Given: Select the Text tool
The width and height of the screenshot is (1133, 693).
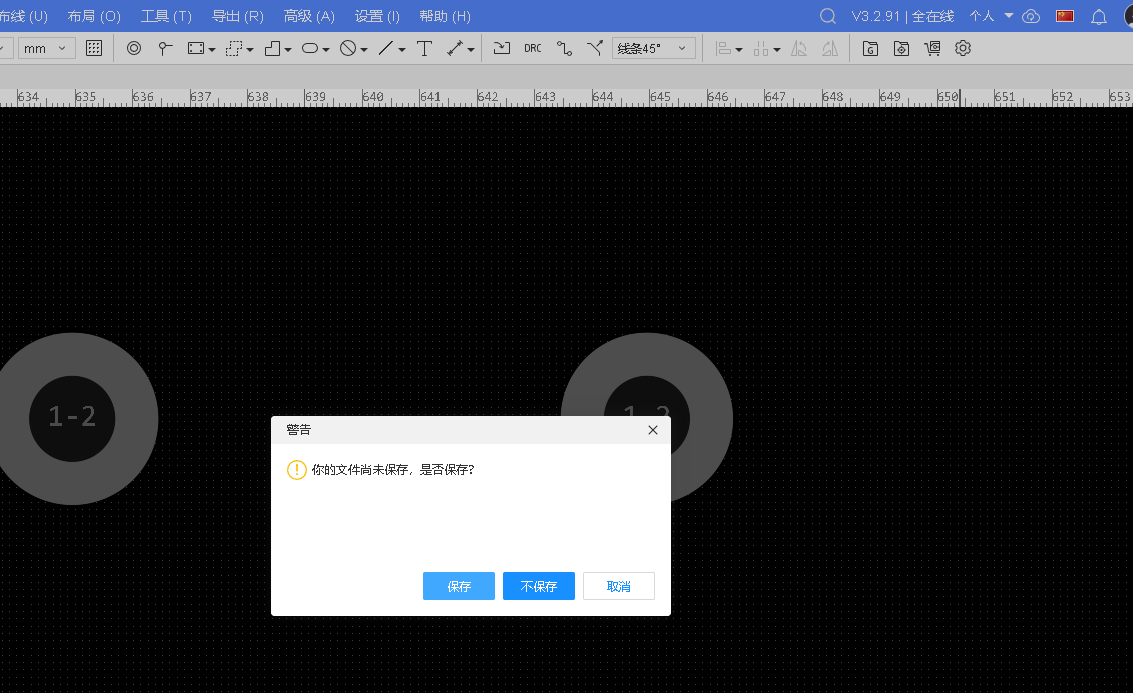Looking at the screenshot, I should [x=424, y=48].
